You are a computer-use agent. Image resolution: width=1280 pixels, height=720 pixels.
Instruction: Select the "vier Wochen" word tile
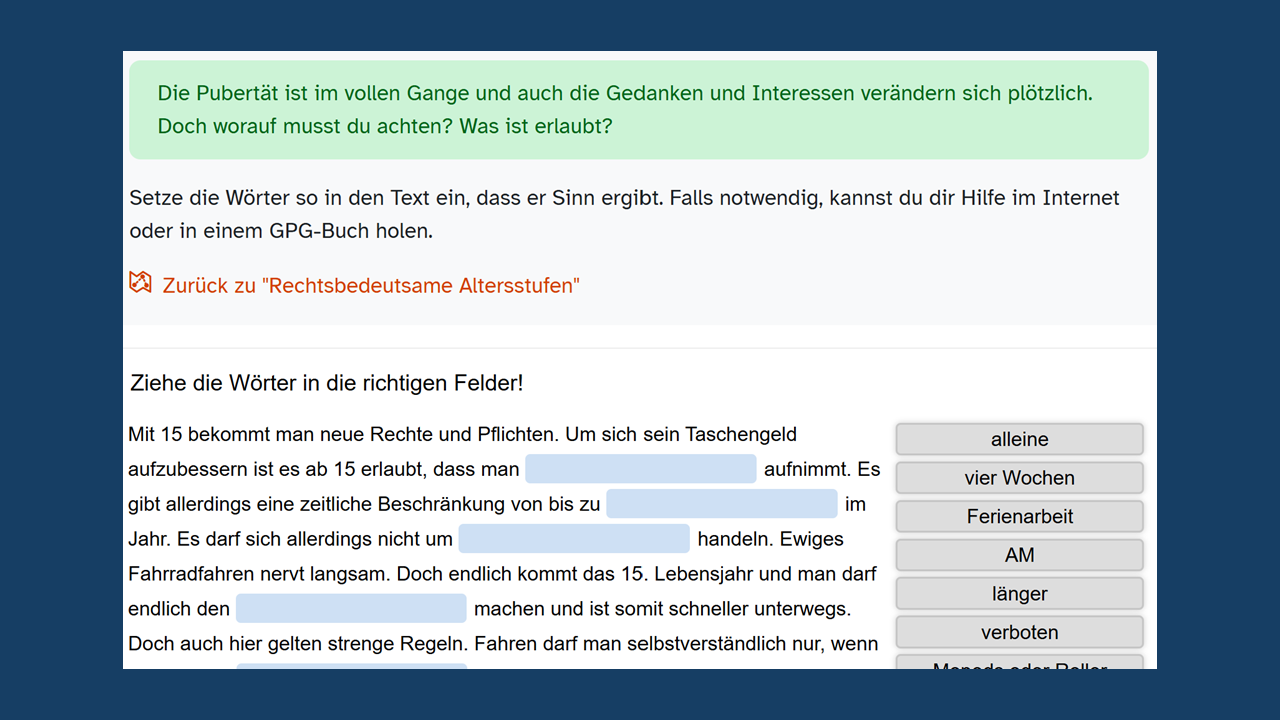coord(1019,478)
